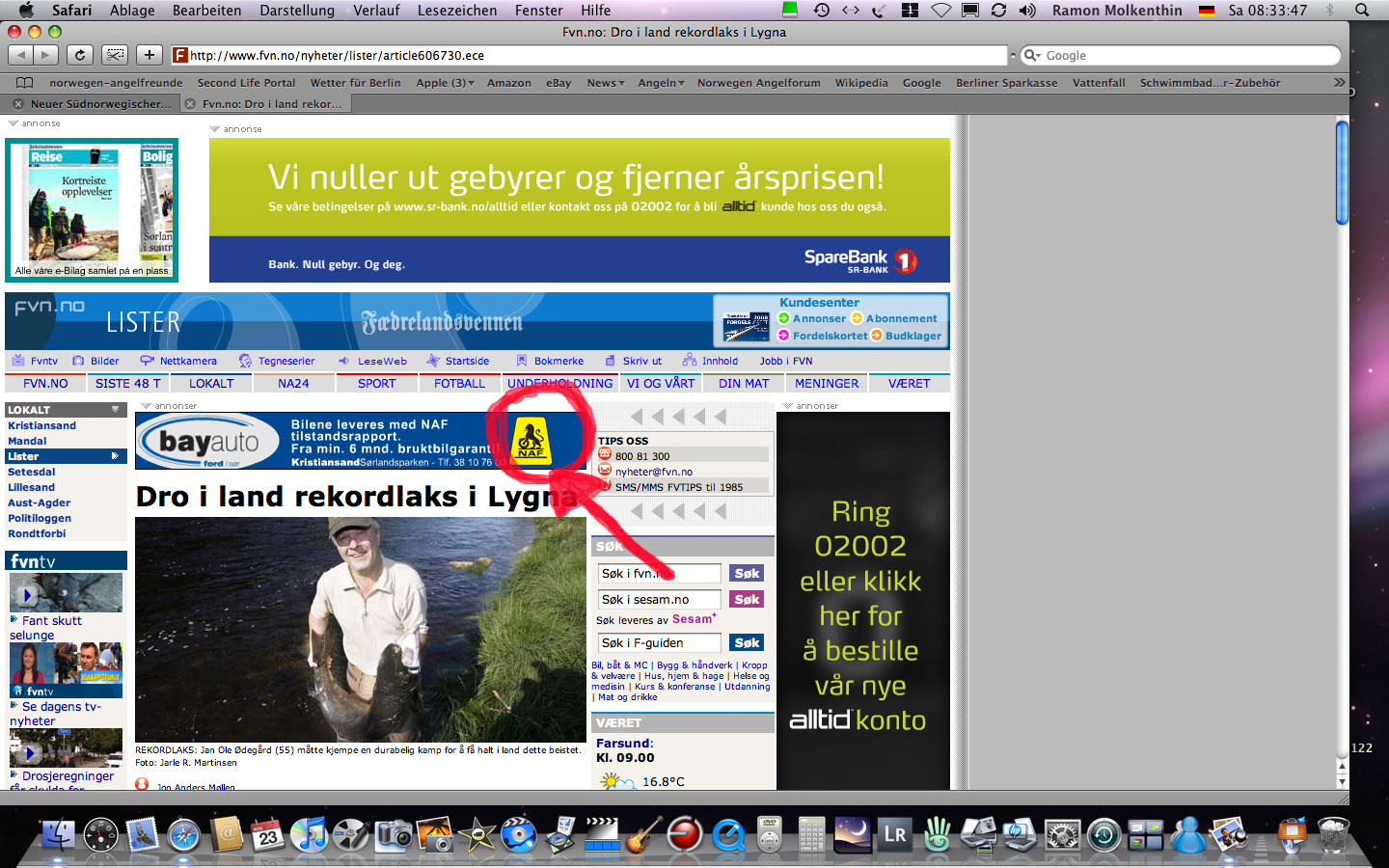Select the SPORT navigation tab
Screen dimensions: 1389x868
377,384
